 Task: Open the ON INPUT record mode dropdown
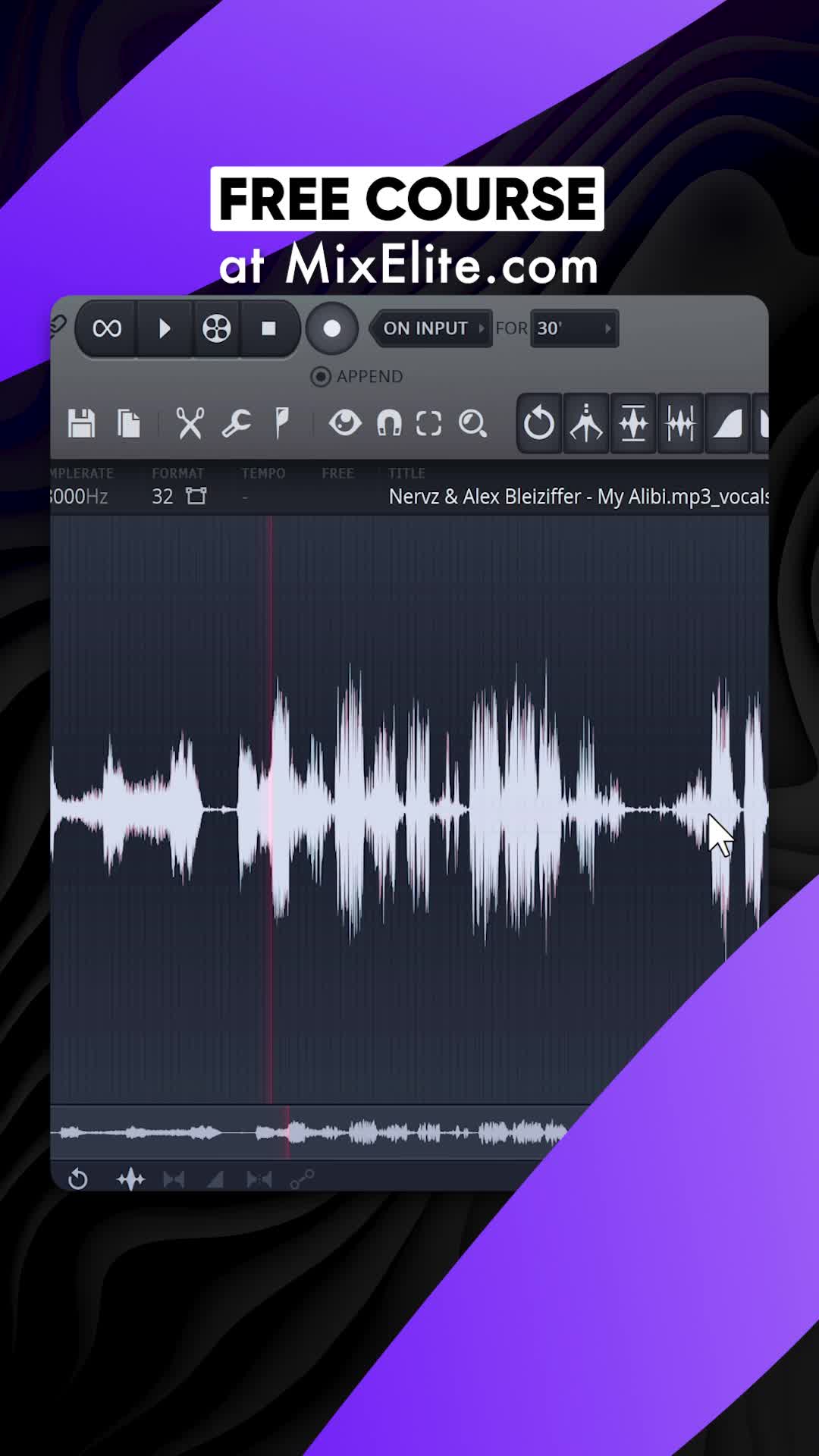[431, 328]
